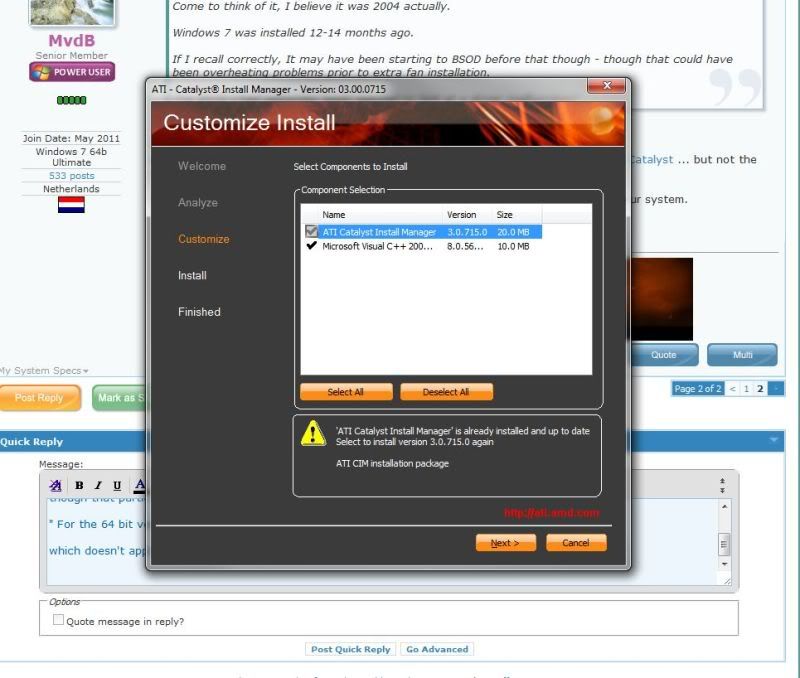Select the Microsoft Visual C++ row name
Viewport: 800px width, 678px height.
377,246
